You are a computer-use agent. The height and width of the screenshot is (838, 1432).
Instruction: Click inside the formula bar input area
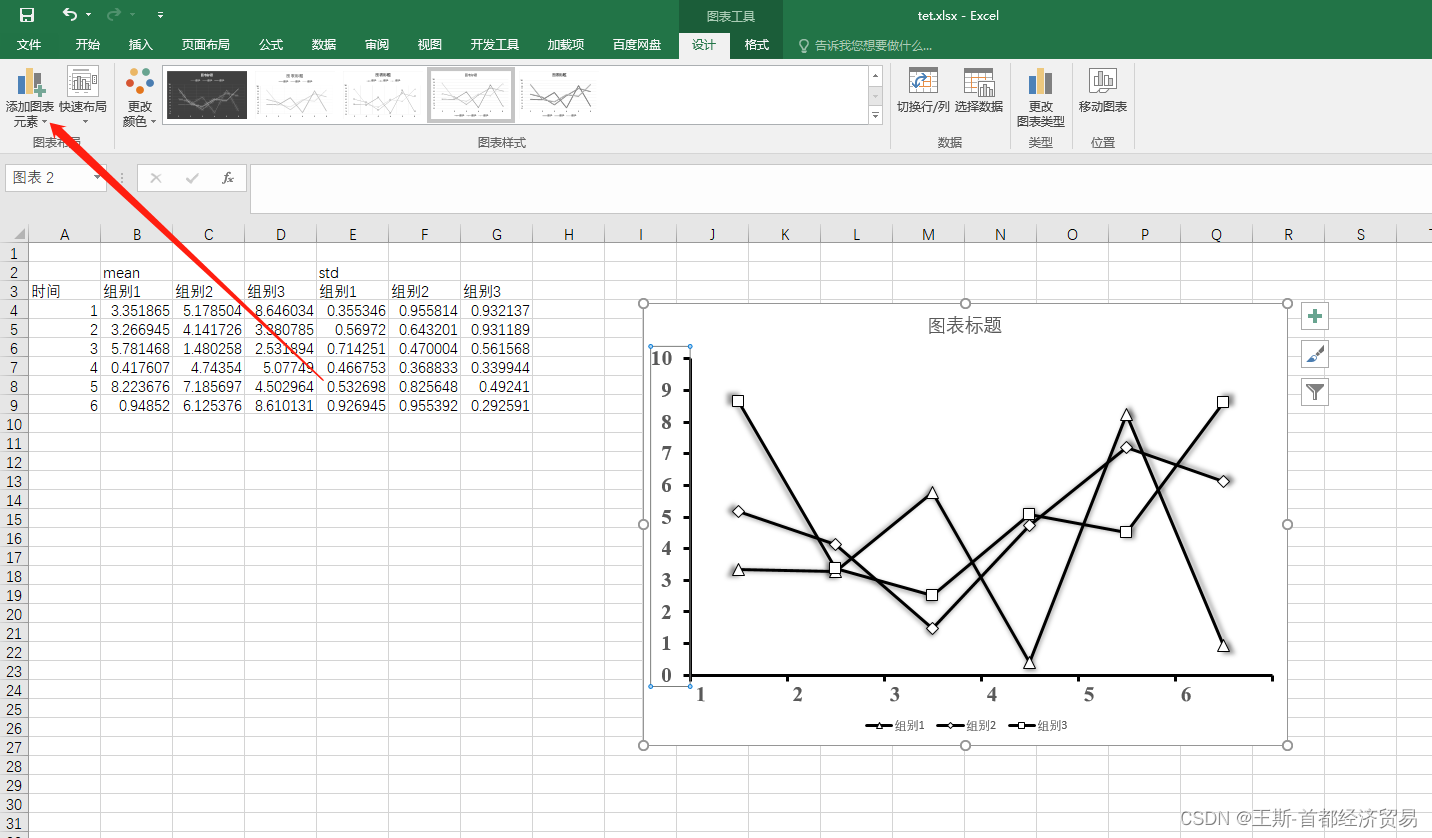point(840,188)
